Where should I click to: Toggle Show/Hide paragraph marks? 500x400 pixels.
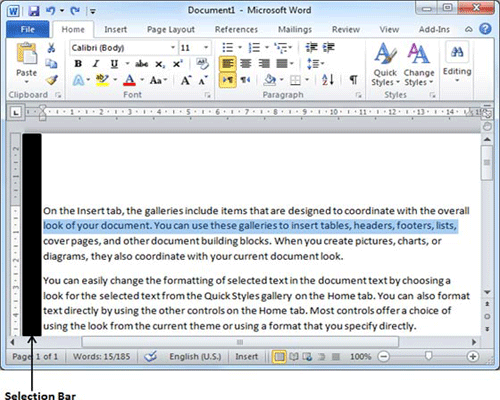coord(353,80)
